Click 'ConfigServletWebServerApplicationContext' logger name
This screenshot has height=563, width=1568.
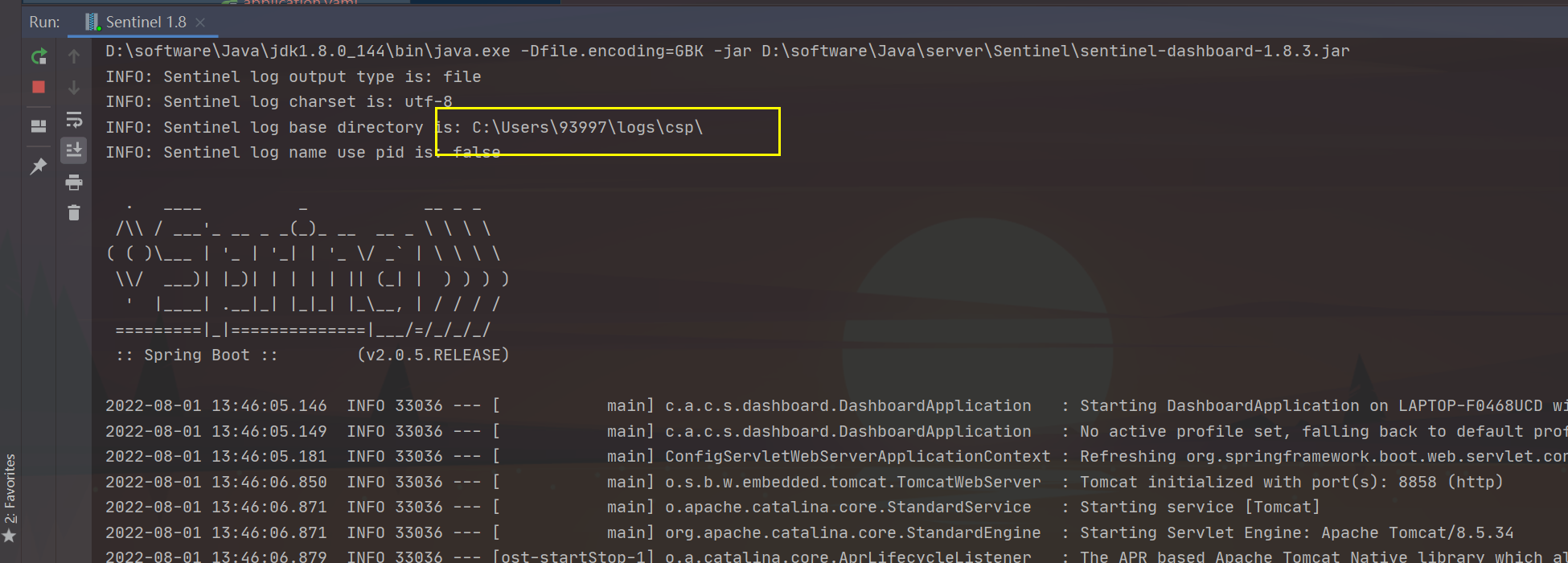858,457
